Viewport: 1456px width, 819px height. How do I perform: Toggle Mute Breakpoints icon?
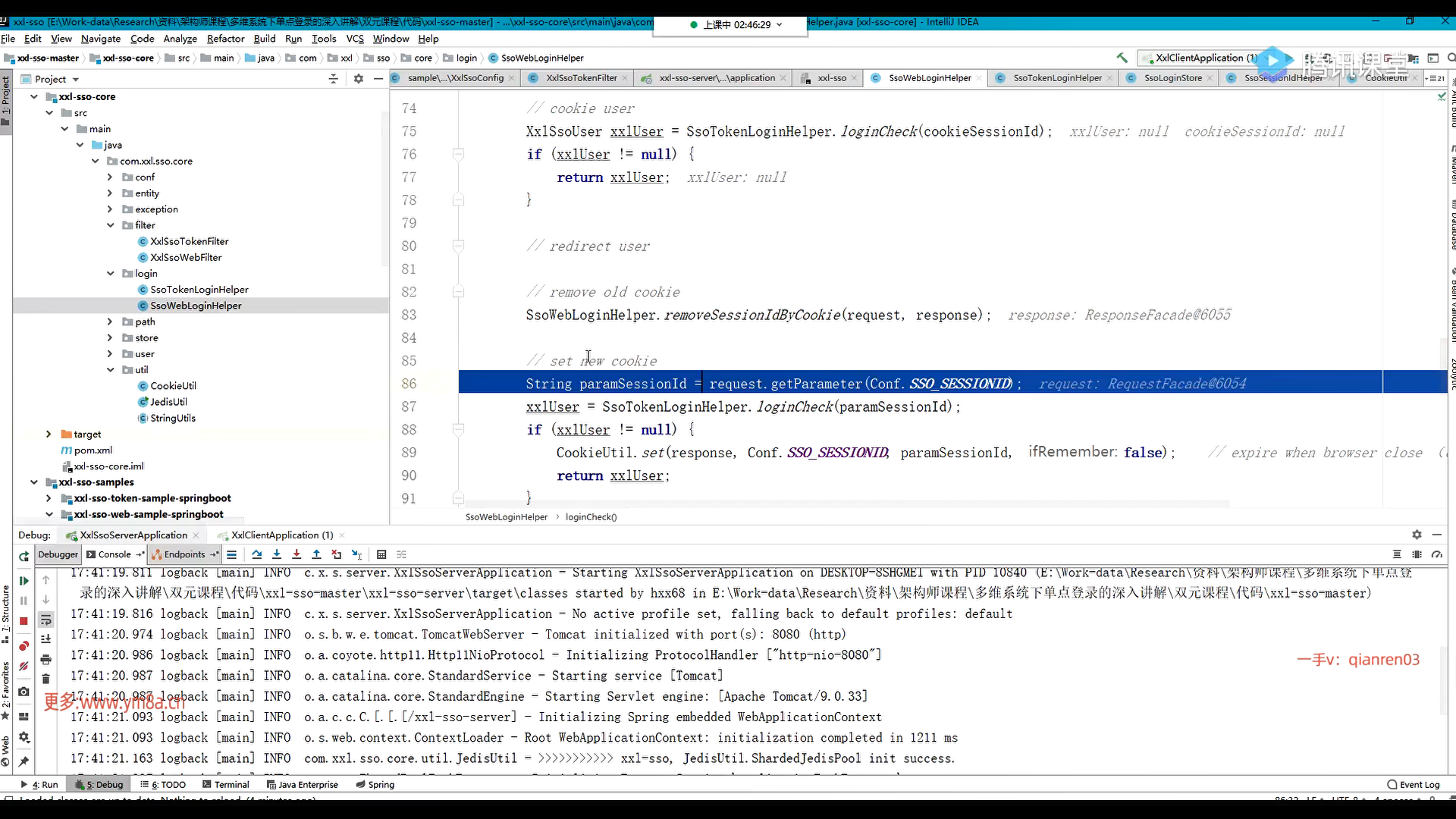coord(24,667)
